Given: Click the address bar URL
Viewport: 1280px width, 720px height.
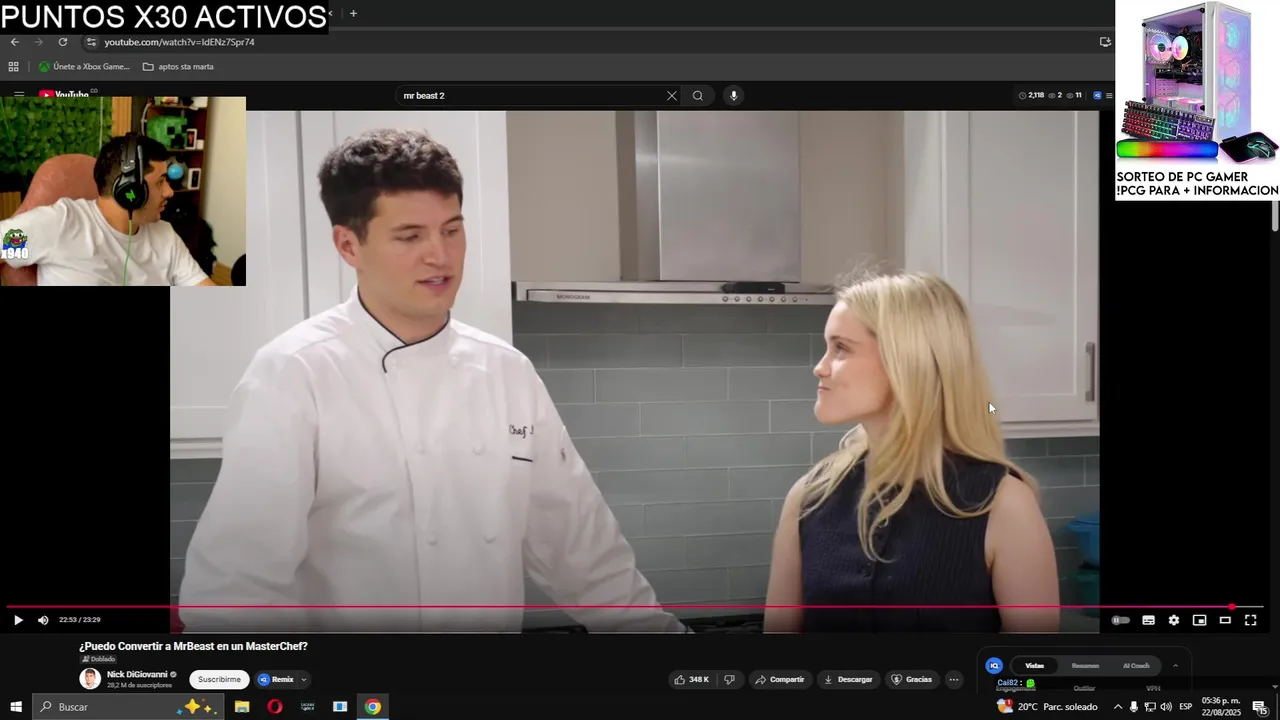Looking at the screenshot, I should (180, 42).
